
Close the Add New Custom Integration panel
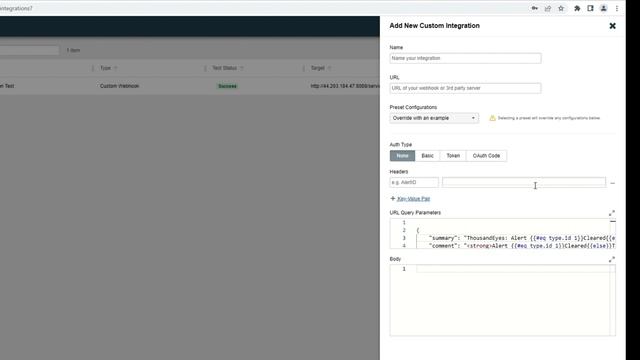click(x=612, y=26)
